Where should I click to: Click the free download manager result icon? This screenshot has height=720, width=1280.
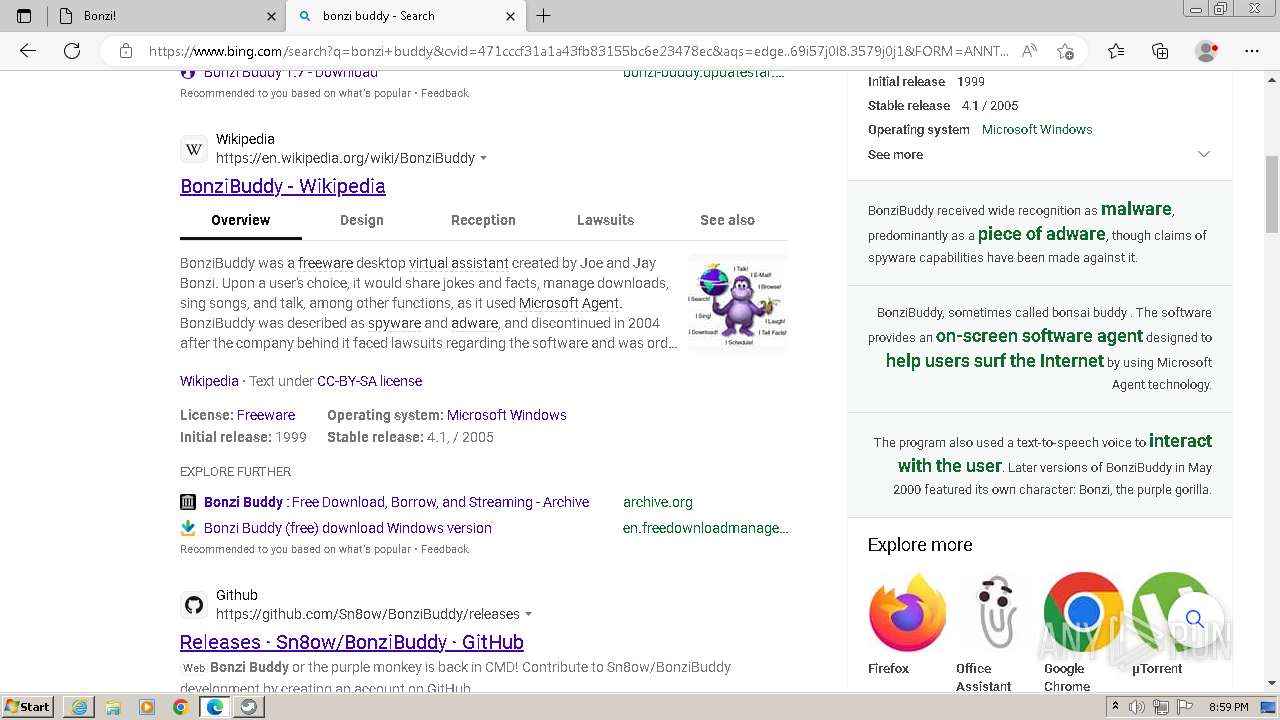(x=188, y=528)
